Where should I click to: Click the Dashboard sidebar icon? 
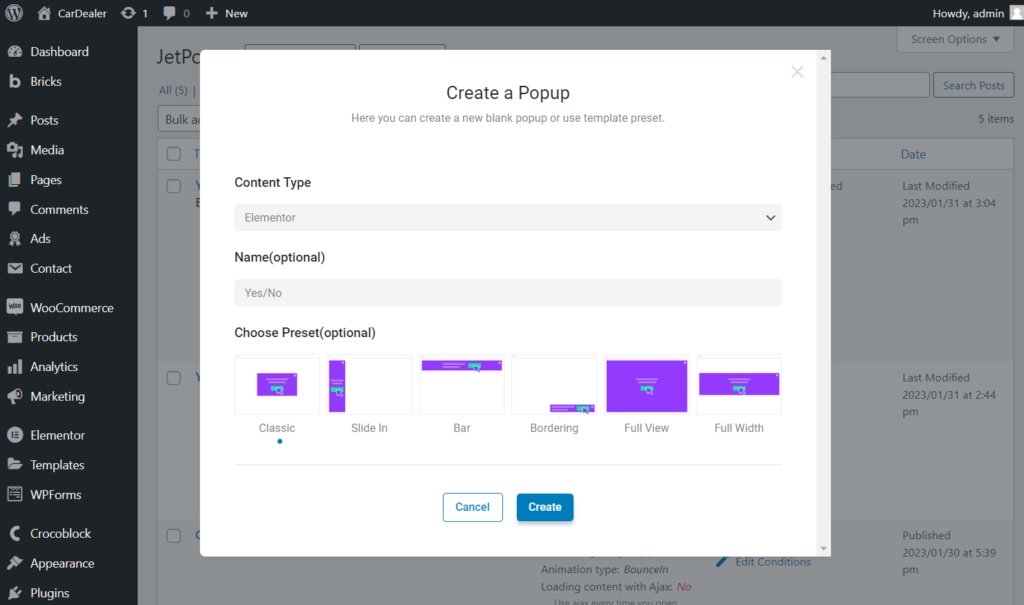[x=15, y=52]
